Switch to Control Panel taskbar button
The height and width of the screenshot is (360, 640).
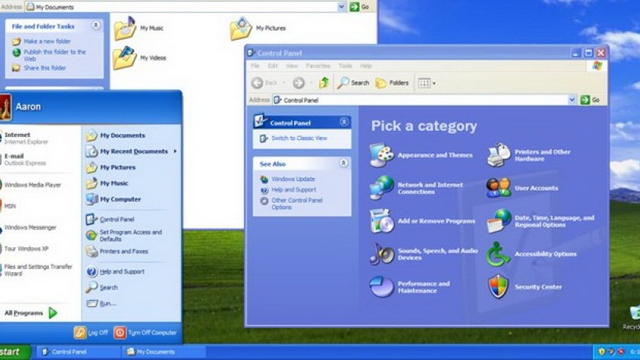coord(78,352)
